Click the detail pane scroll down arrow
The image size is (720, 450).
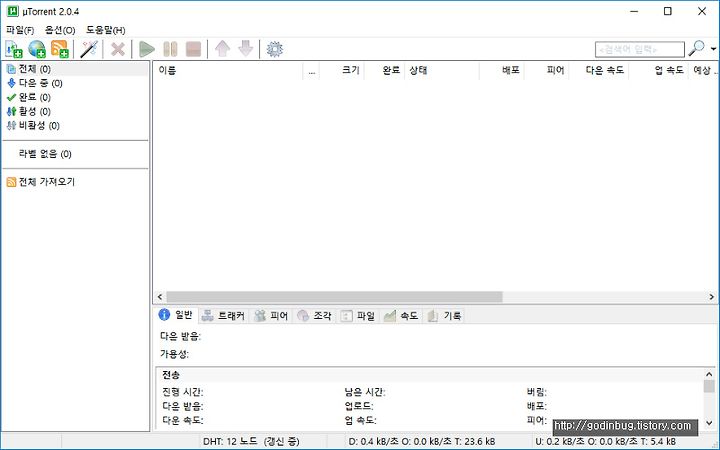709,423
